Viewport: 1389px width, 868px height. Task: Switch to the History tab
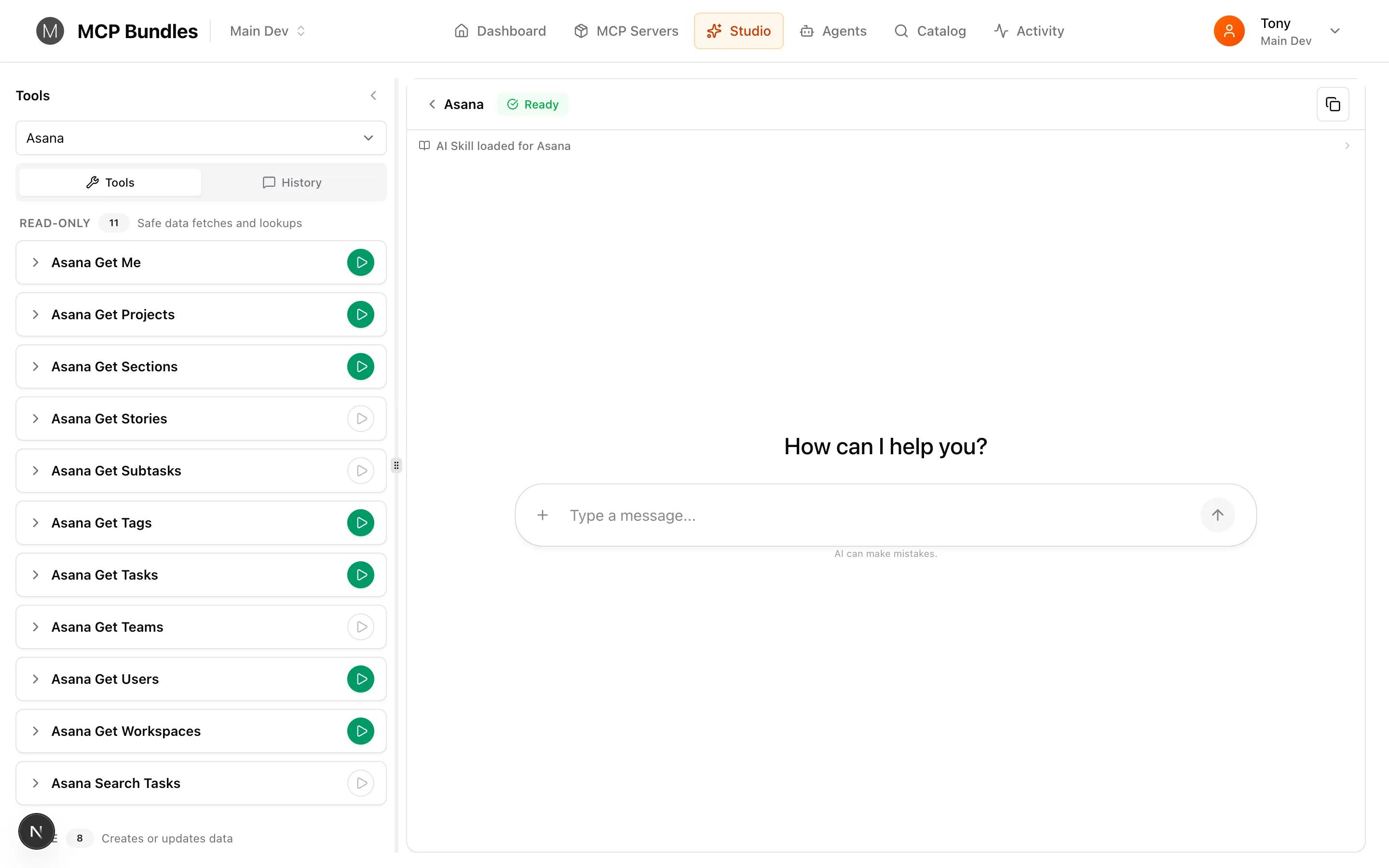click(292, 183)
